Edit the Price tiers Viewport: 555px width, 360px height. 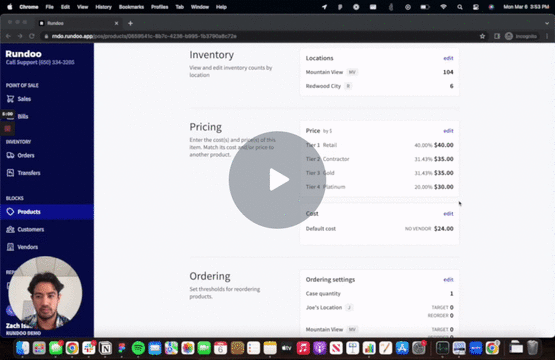tap(448, 131)
